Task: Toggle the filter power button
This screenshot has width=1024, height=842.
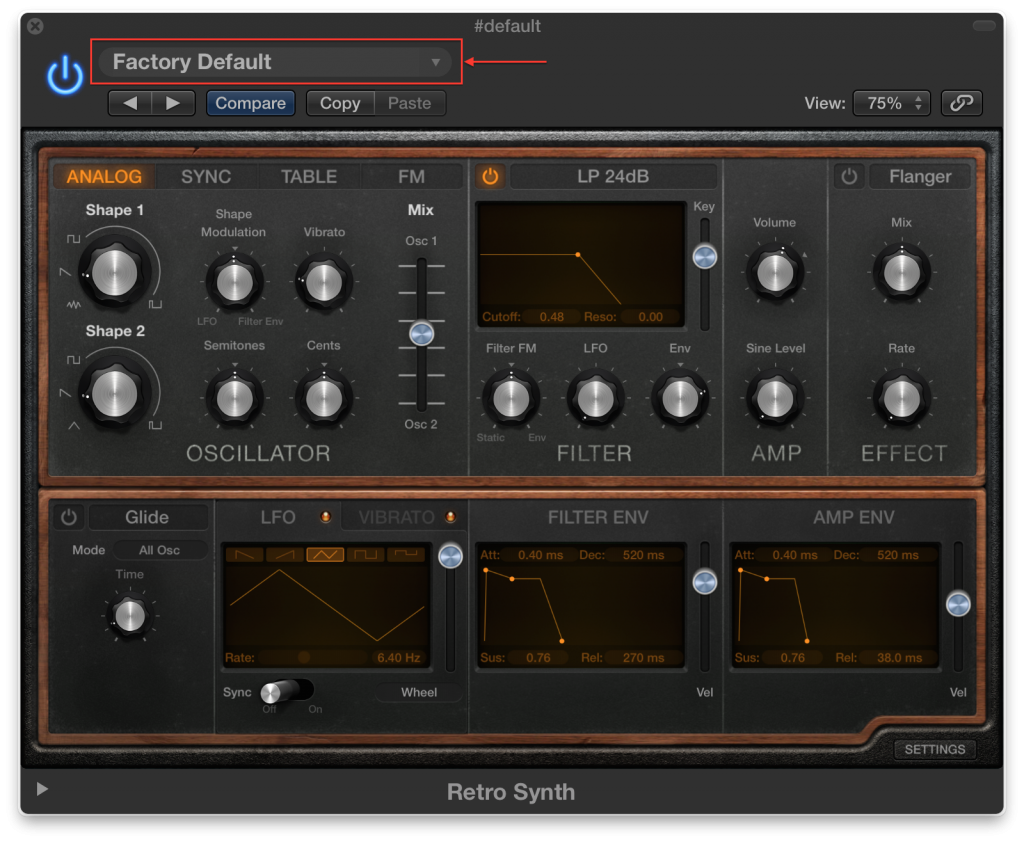Action: (490, 176)
